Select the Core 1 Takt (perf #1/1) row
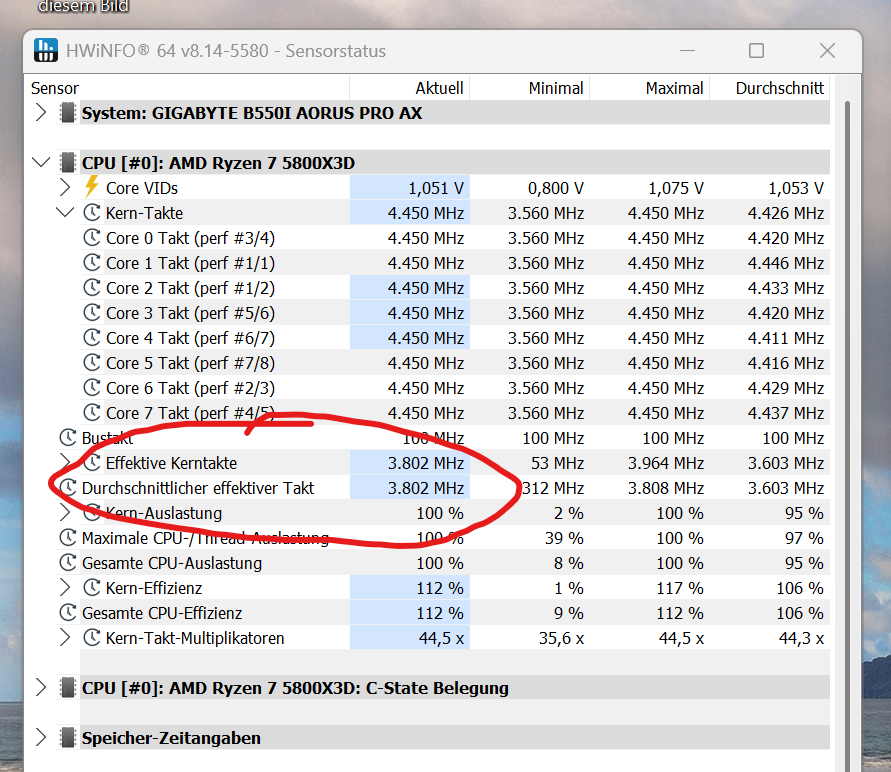This screenshot has width=891, height=772. click(455, 262)
